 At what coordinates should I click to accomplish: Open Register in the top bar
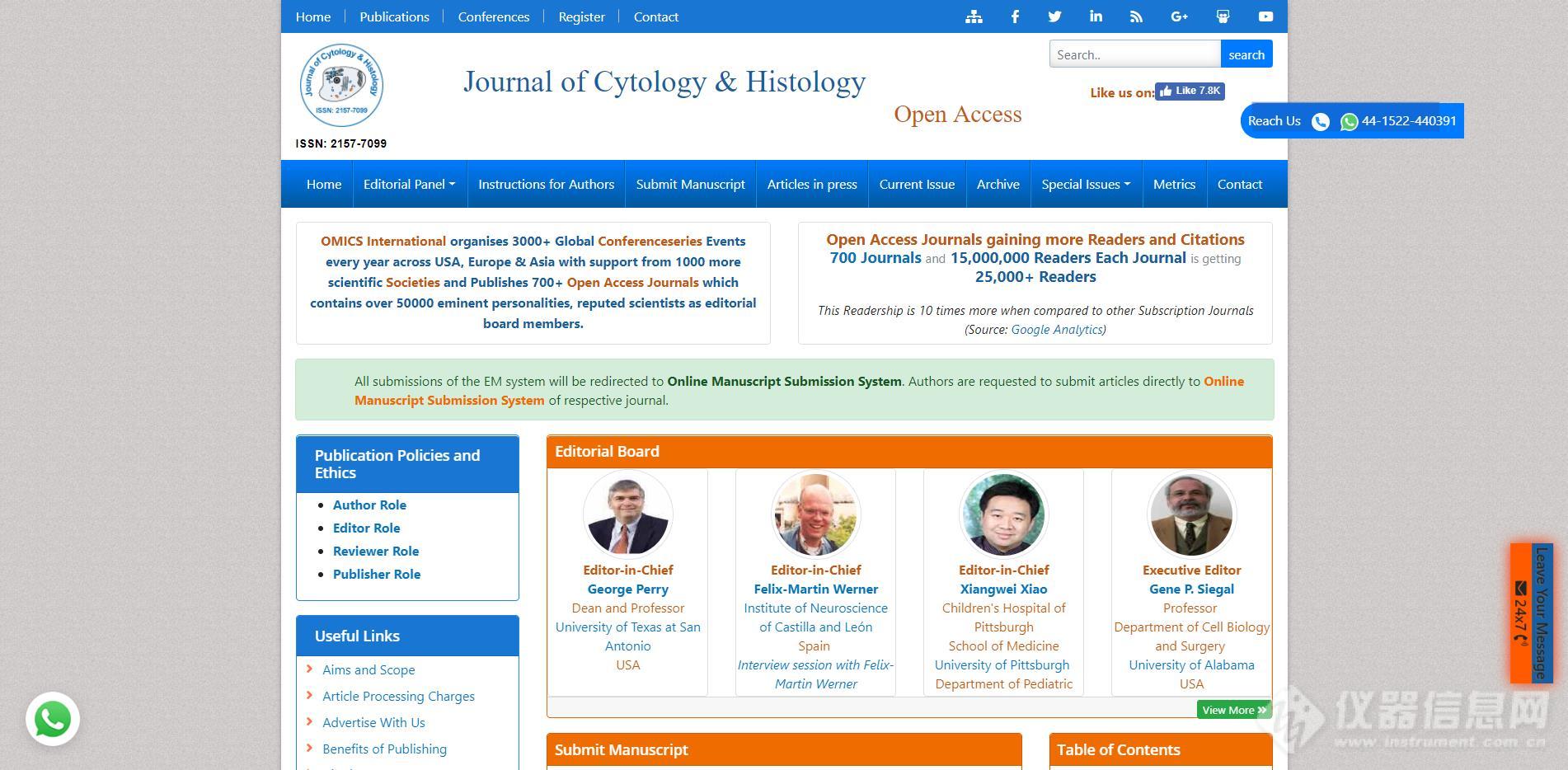pos(582,16)
